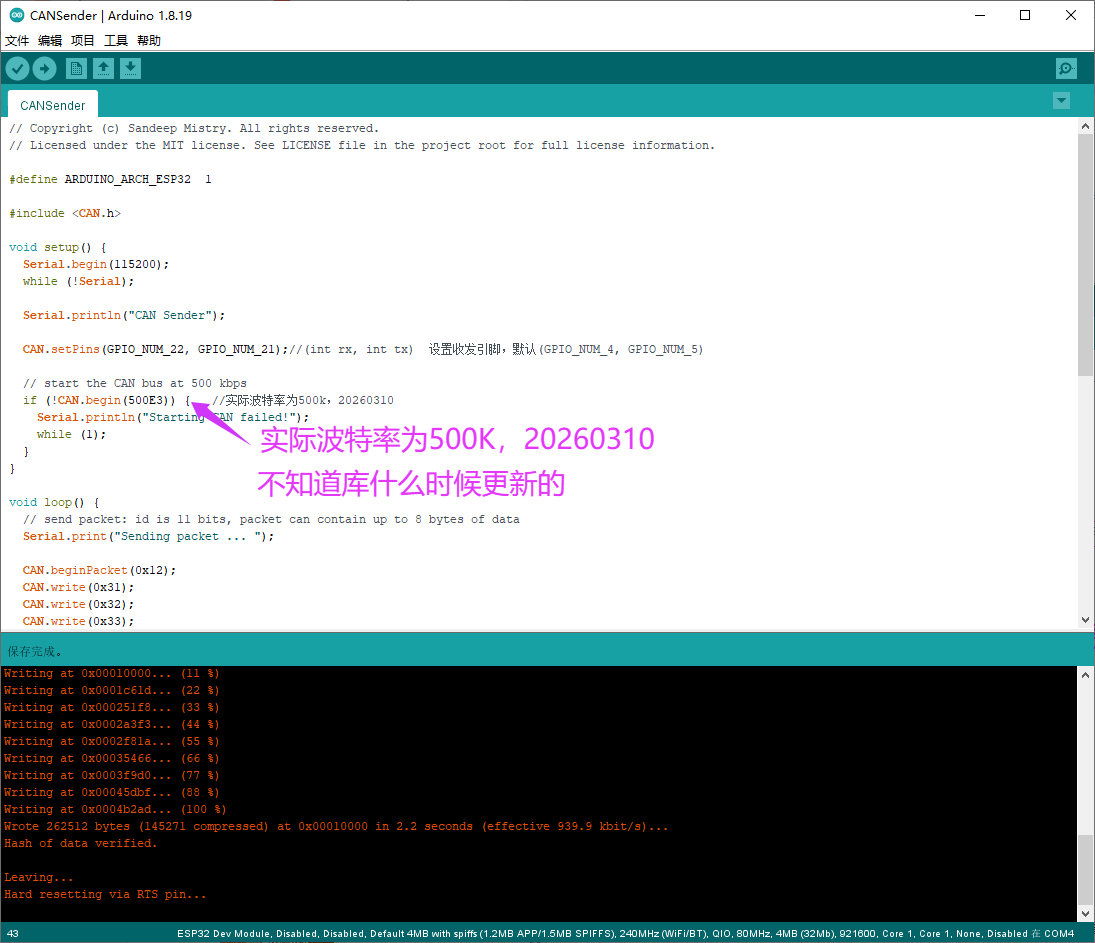Click the 'CAN.beginPacket(0x12);' line

[99, 570]
